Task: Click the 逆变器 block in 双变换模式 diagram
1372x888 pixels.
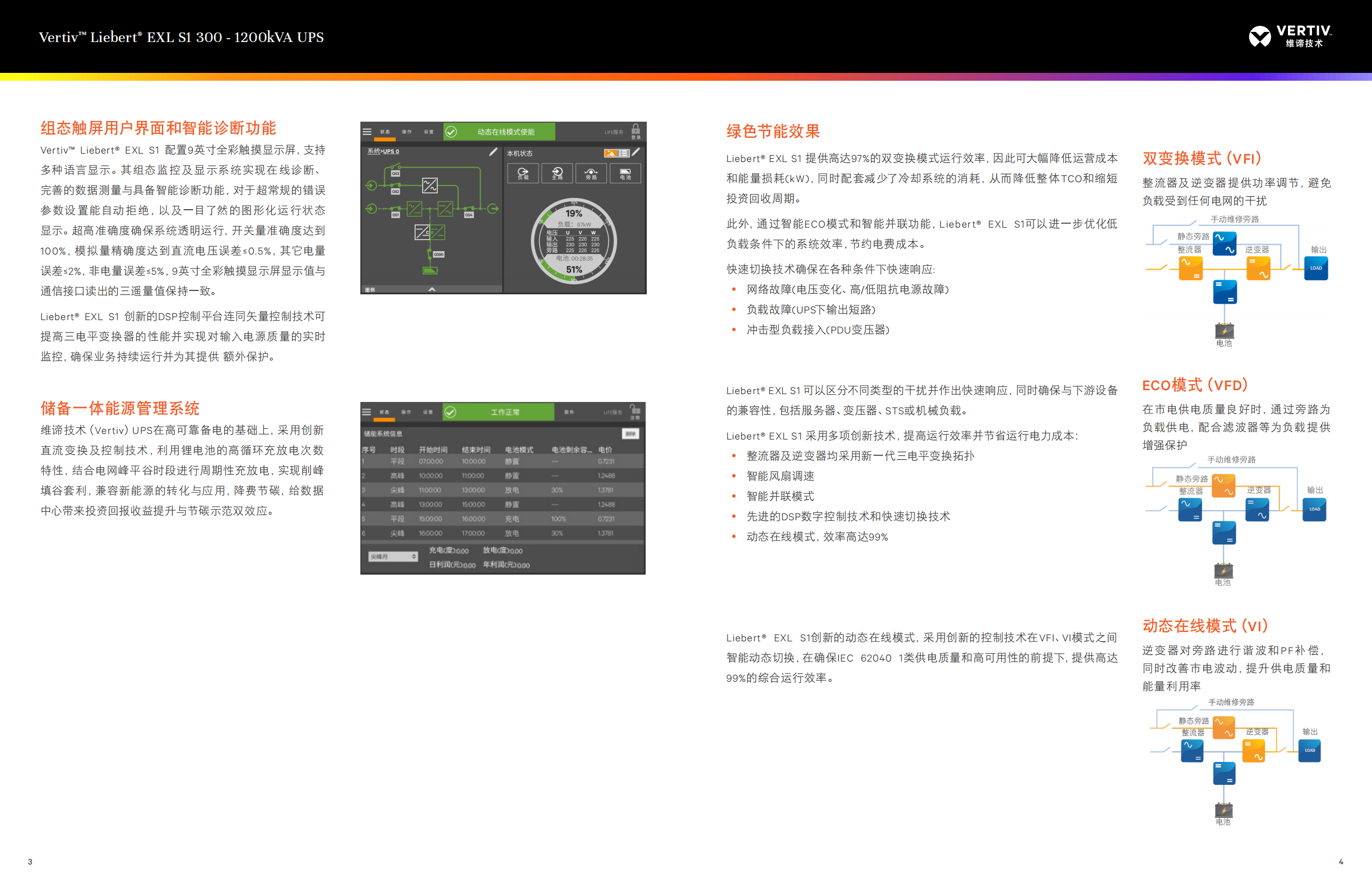Action: [x=1258, y=269]
